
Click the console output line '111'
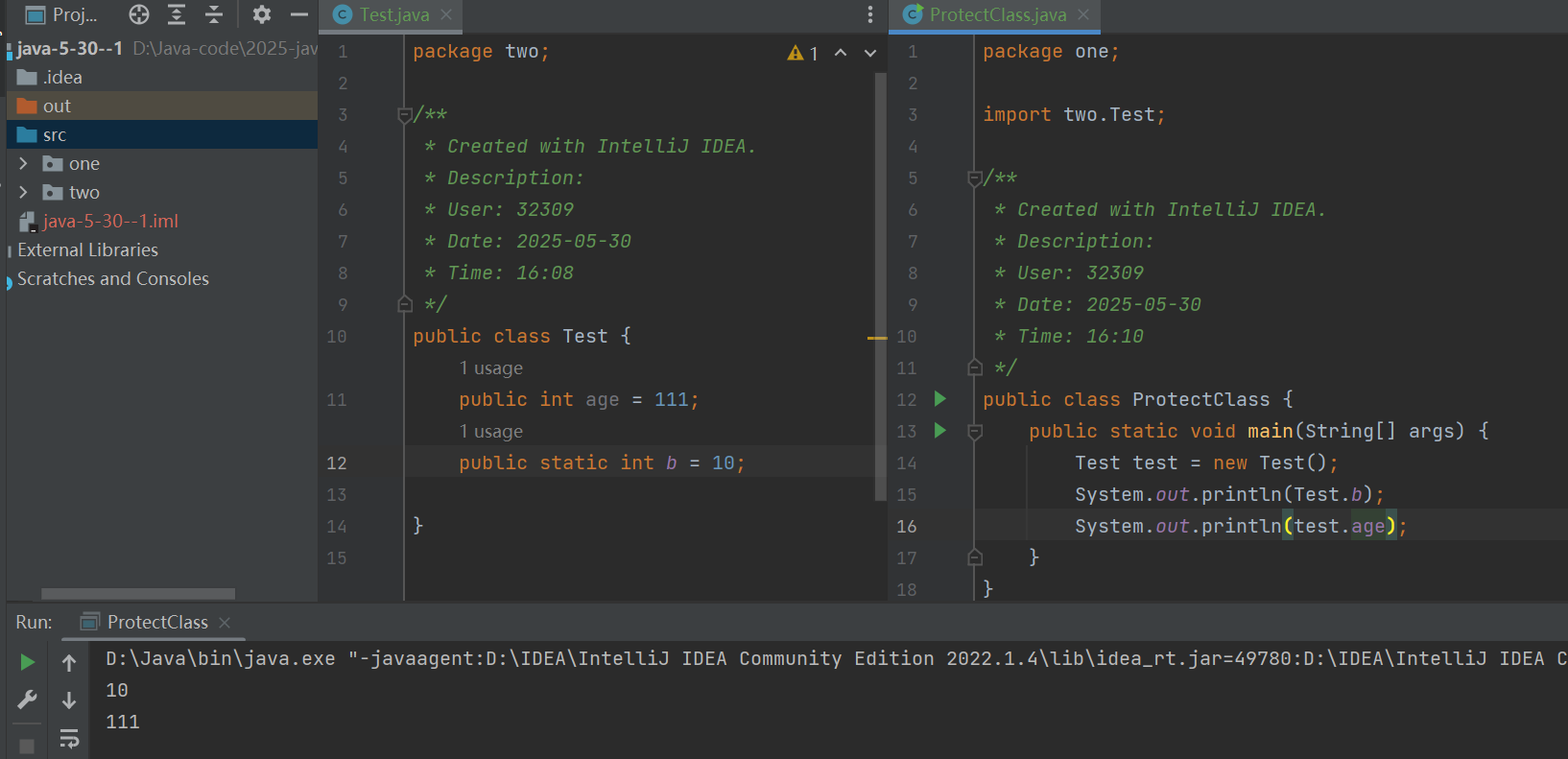point(123,723)
